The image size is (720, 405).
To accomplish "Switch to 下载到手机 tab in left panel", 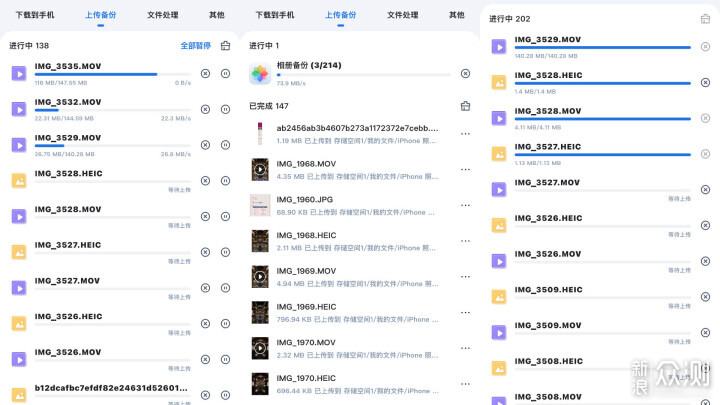I will point(35,15).
